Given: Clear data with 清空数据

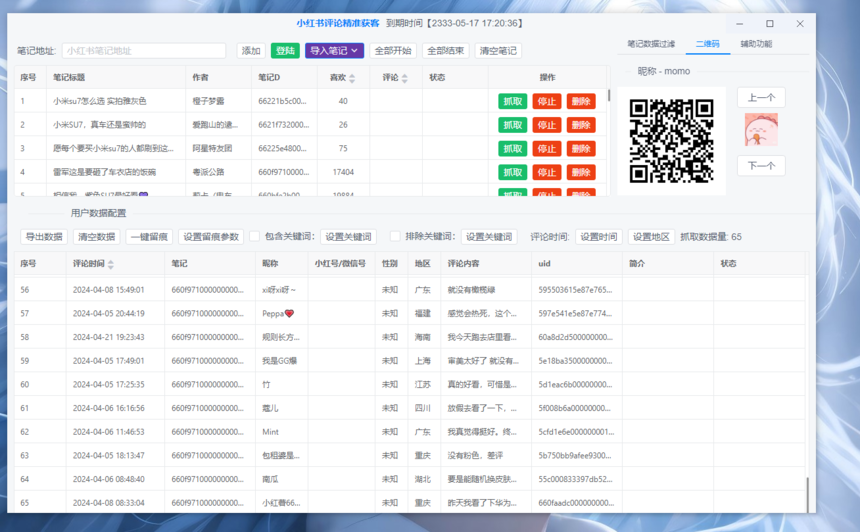Looking at the screenshot, I should pyautogui.click(x=97, y=236).
